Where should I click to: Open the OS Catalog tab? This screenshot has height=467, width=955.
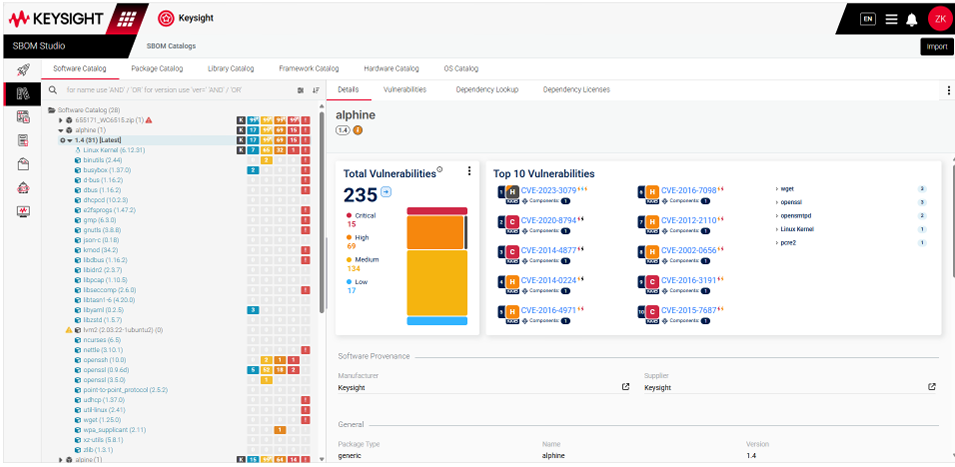click(x=461, y=69)
